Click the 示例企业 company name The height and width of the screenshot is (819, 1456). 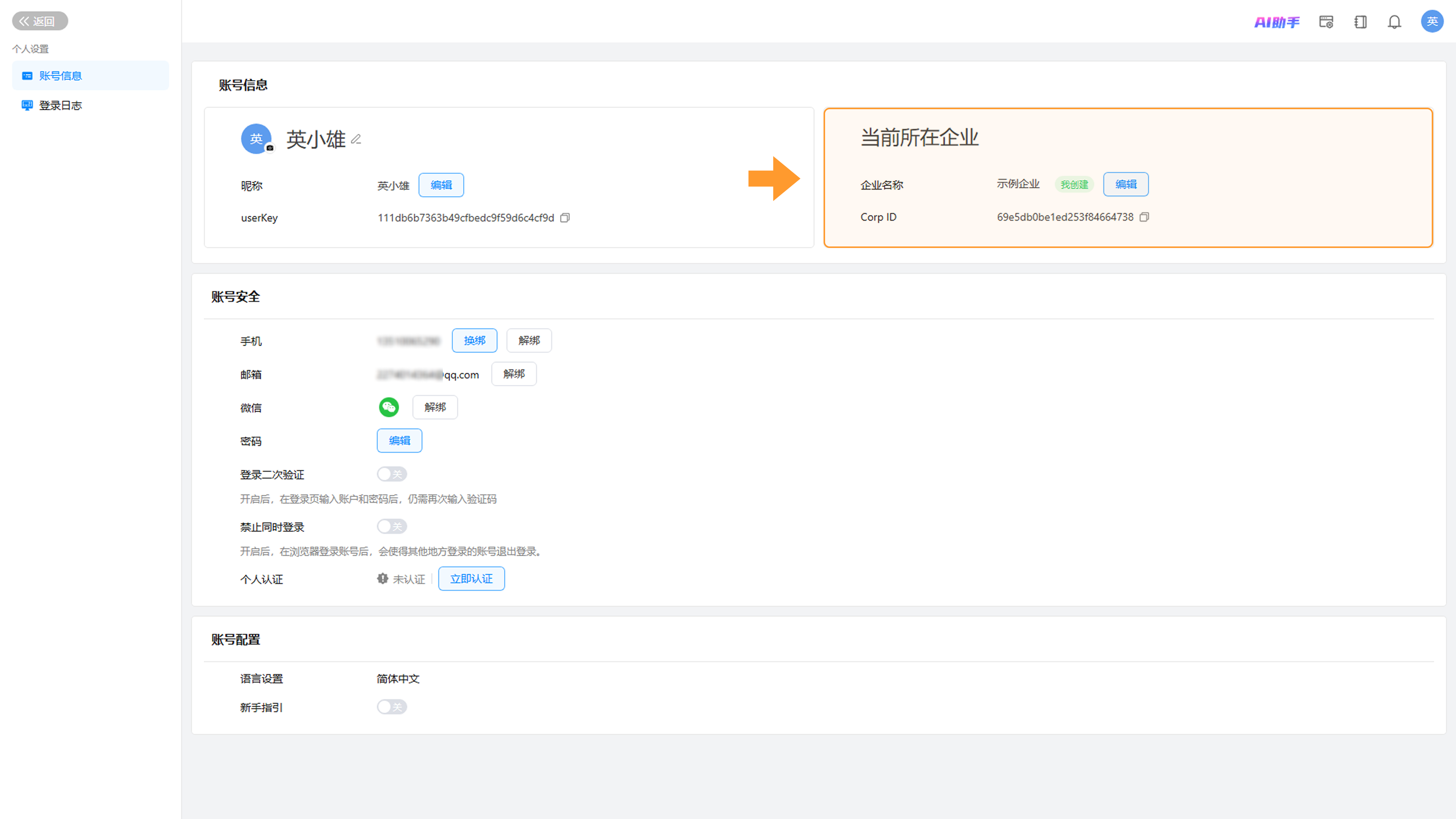1018,184
